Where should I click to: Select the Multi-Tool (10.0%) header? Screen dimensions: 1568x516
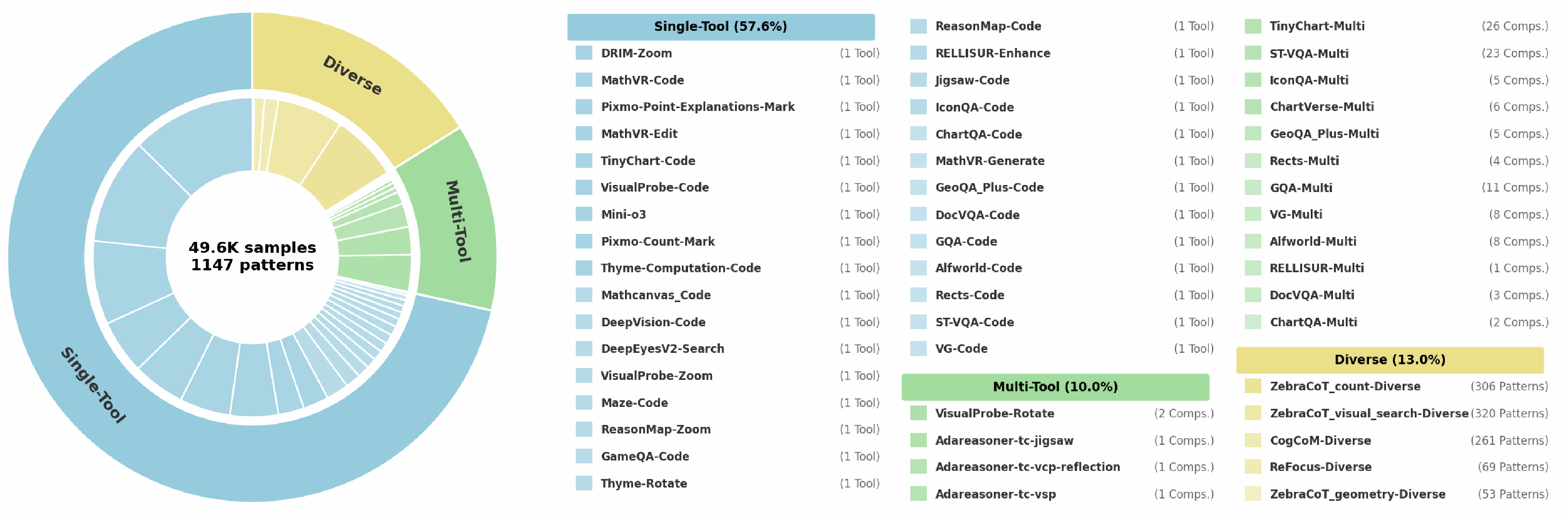point(1055,387)
